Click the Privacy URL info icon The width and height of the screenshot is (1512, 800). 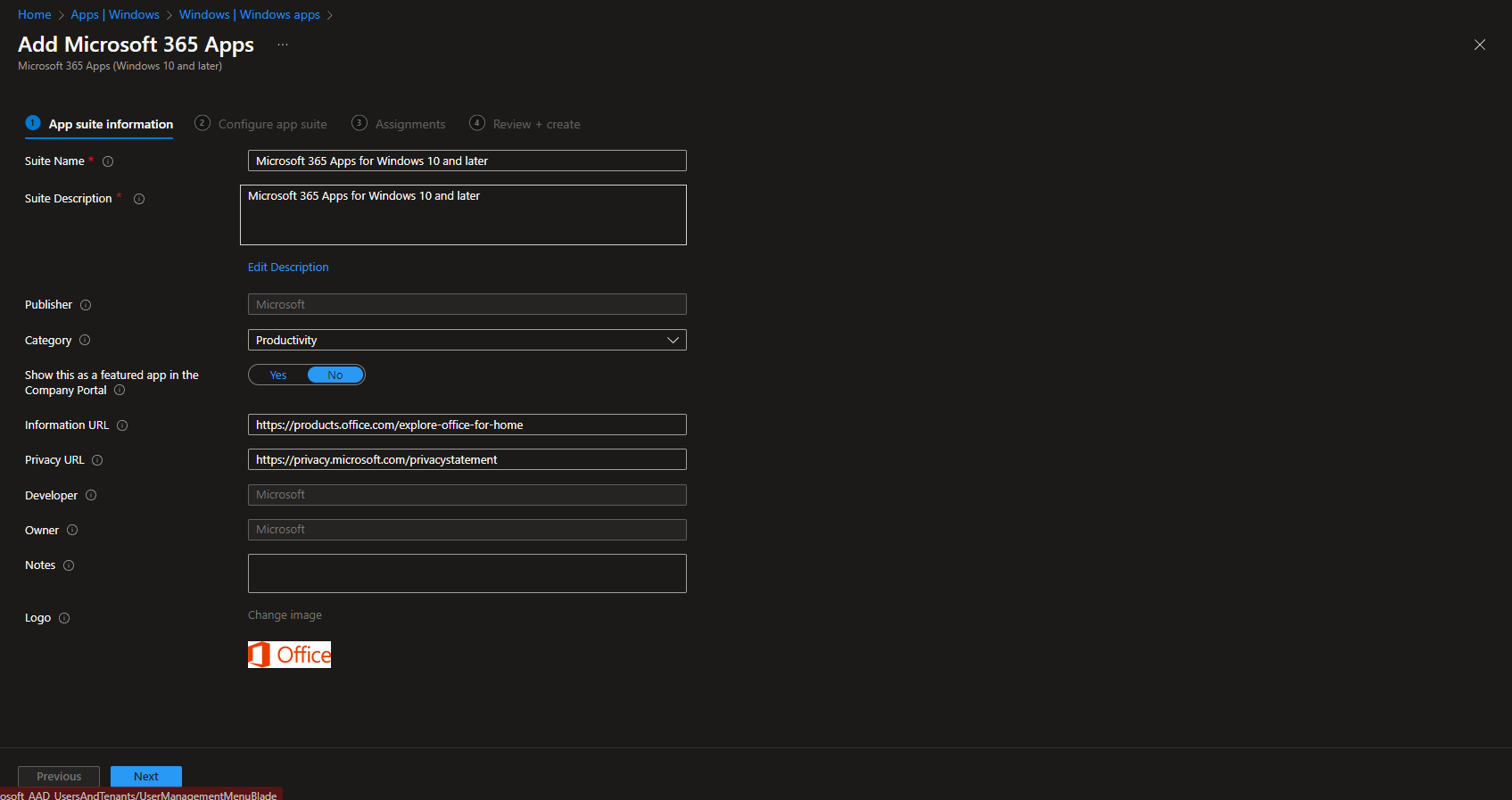tap(97, 460)
